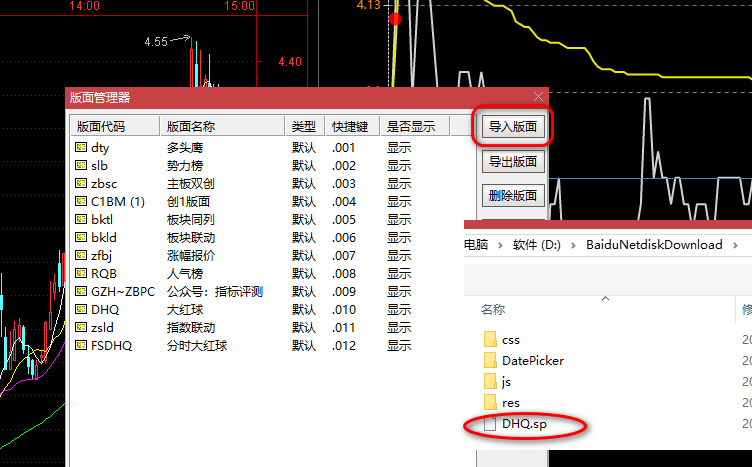Click the zbsc row layout icon
Screen dimensions: 752x467
tap(81, 183)
